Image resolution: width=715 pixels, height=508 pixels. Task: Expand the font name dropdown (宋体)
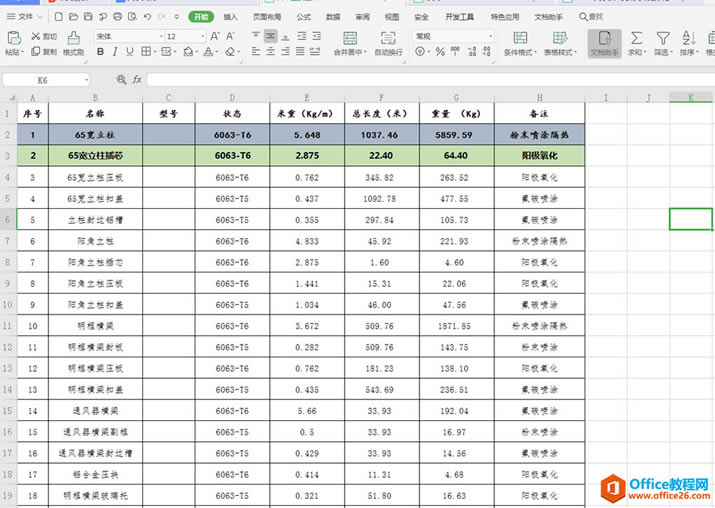(159, 36)
